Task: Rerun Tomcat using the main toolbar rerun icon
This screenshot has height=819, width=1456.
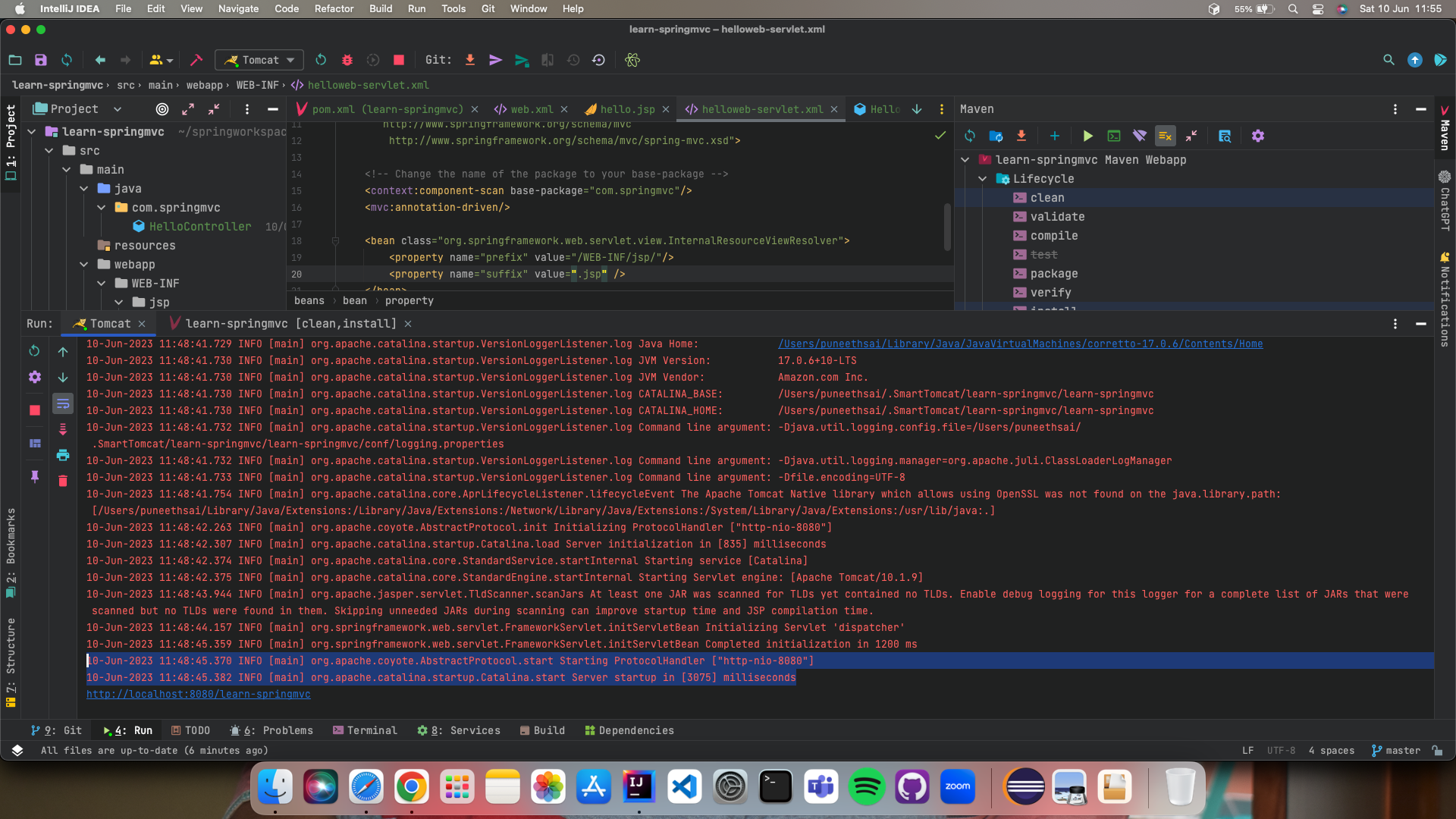Action: pyautogui.click(x=321, y=60)
